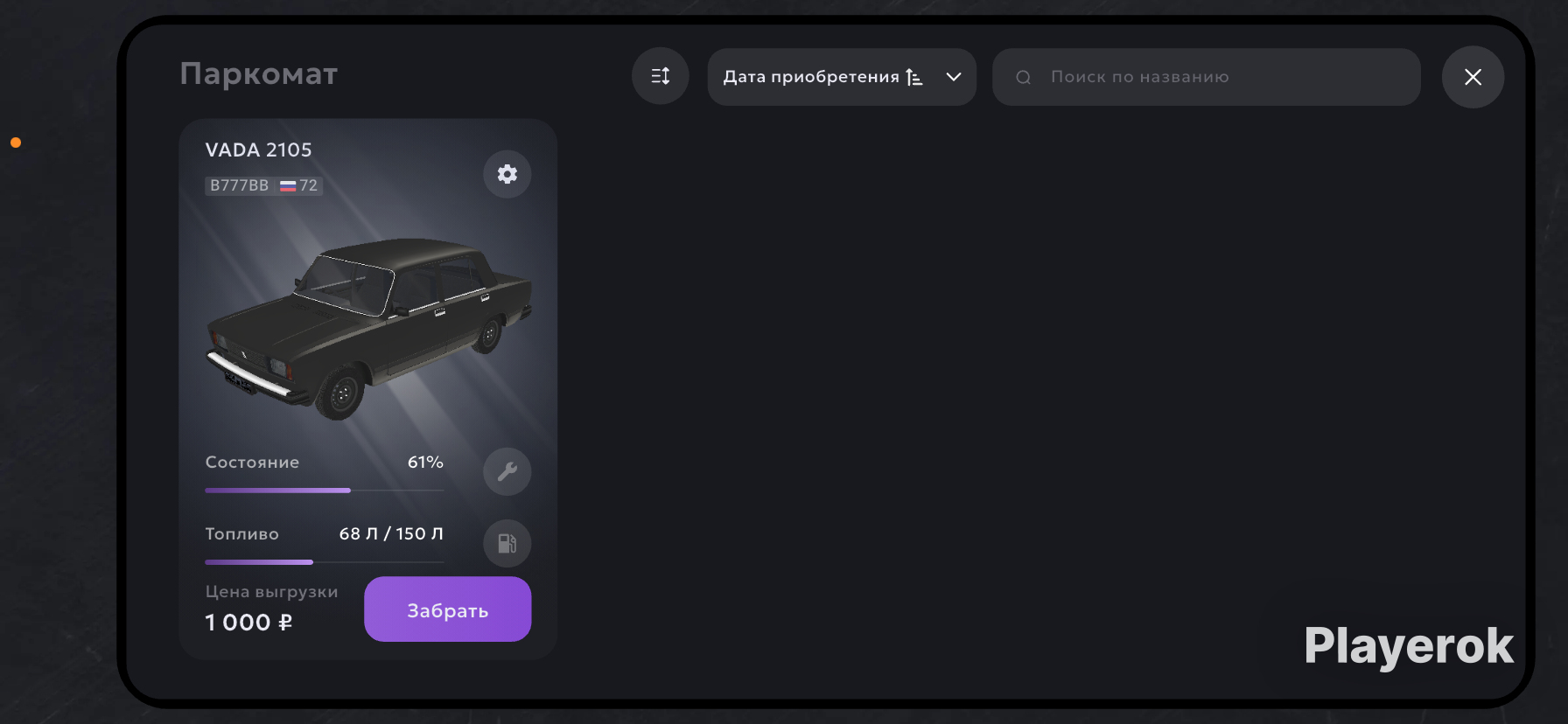The width and height of the screenshot is (1568, 724).
Task: Toggle the sort order button
Action: [661, 76]
